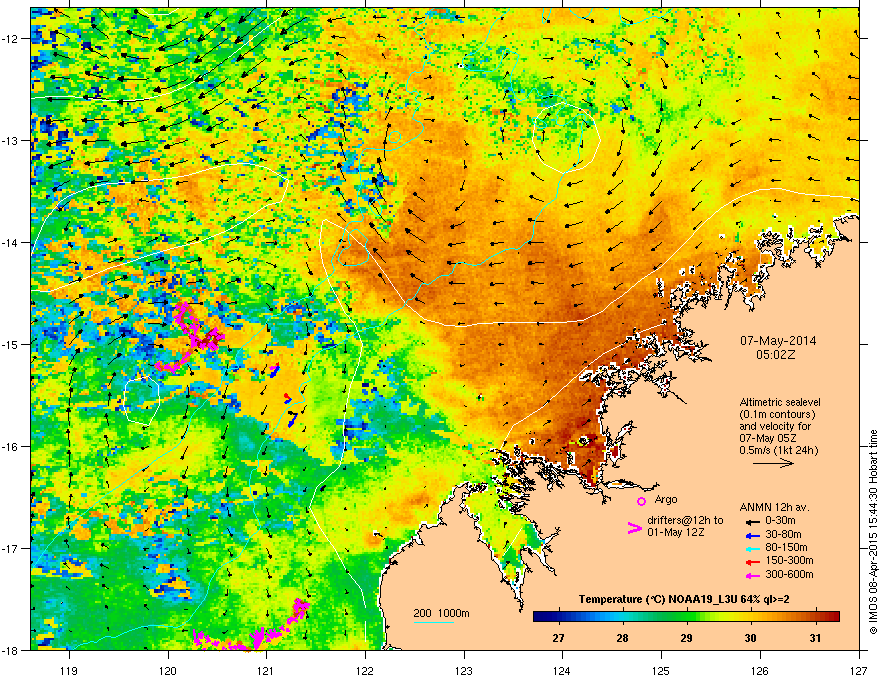The height and width of the screenshot is (680, 880).
Task: Click the latitude axis label '-18'
Action: 11,650
